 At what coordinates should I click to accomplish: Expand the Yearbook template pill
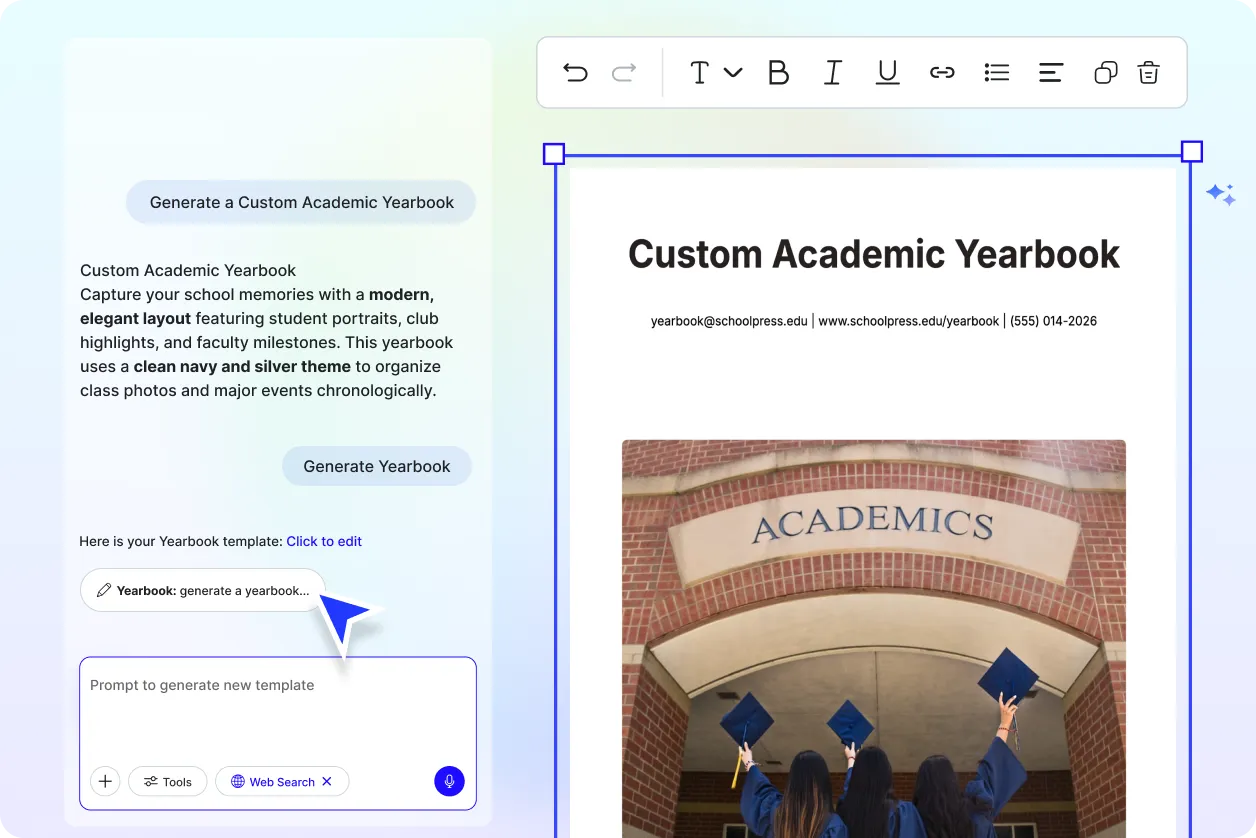(201, 590)
